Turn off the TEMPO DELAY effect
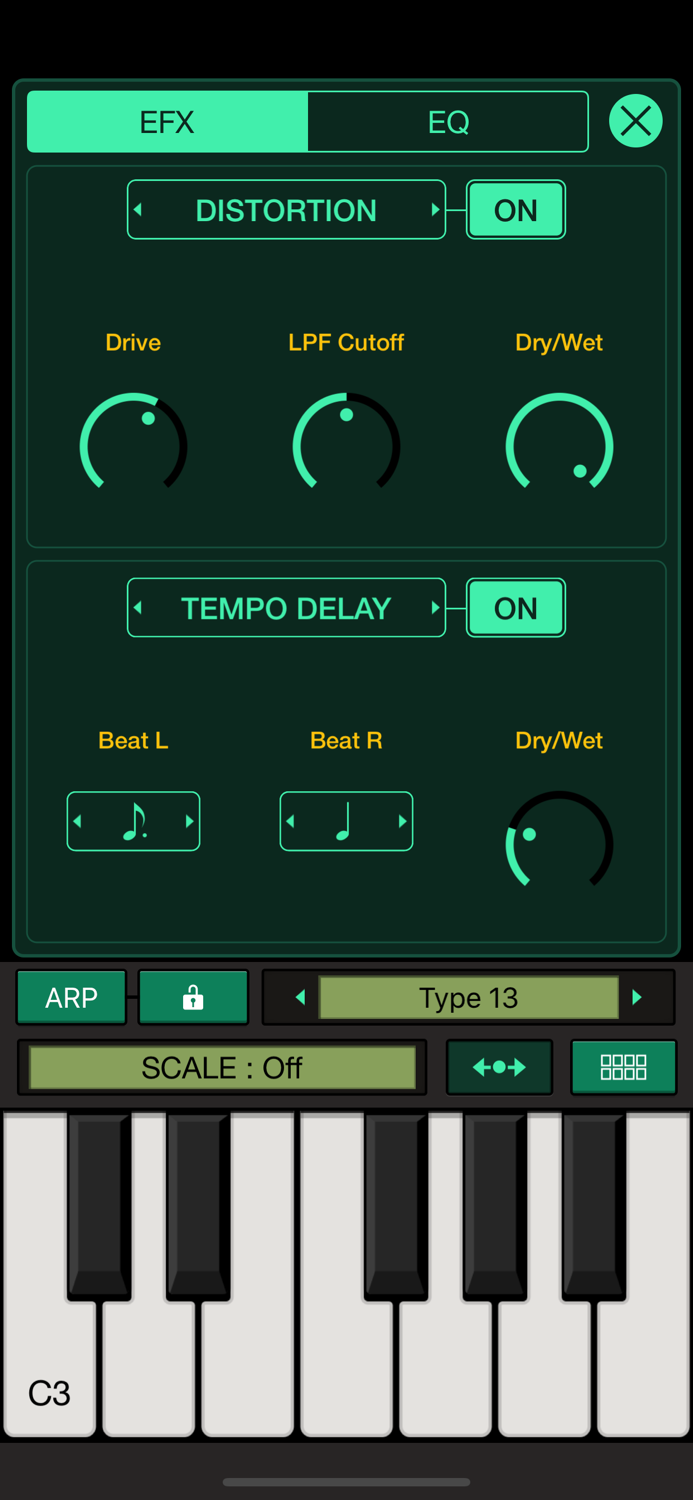The width and height of the screenshot is (693, 1500). pos(516,608)
